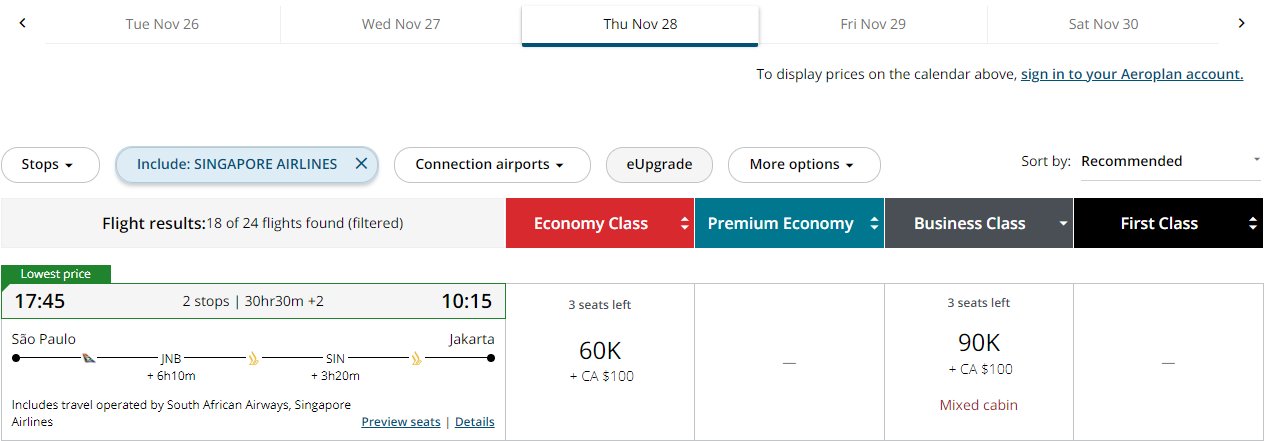1265x441 pixels.
Task: Click Singapore Airlines icon after SIN stop
Action: point(417,357)
